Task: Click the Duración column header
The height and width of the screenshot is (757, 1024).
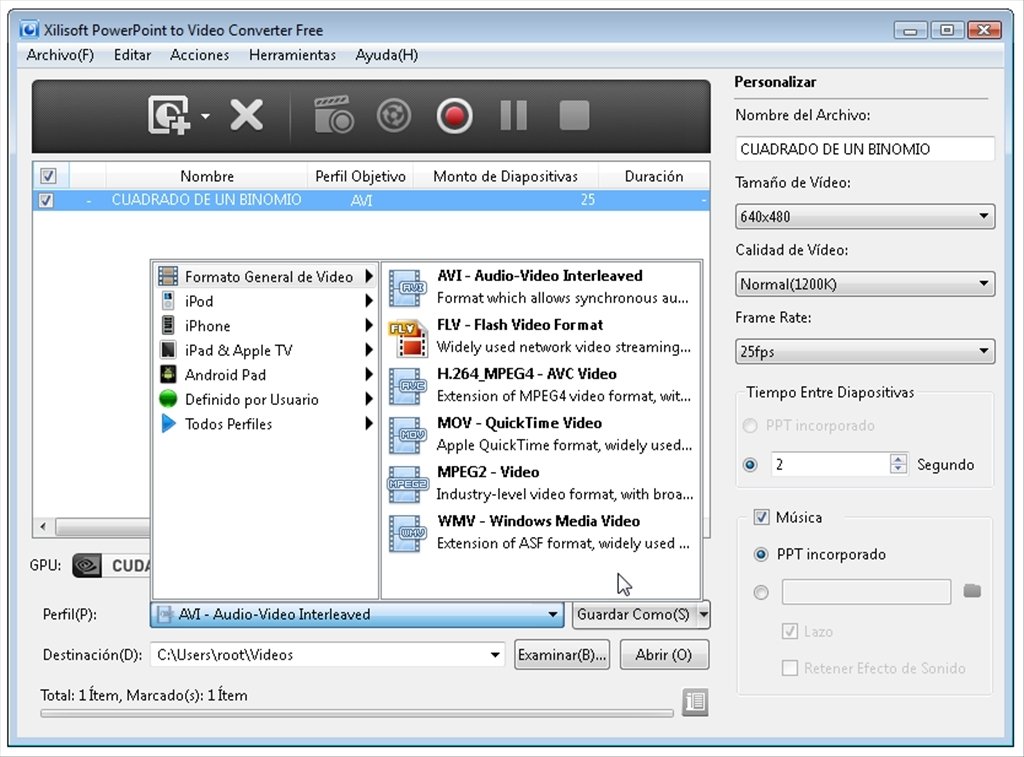Action: [654, 176]
